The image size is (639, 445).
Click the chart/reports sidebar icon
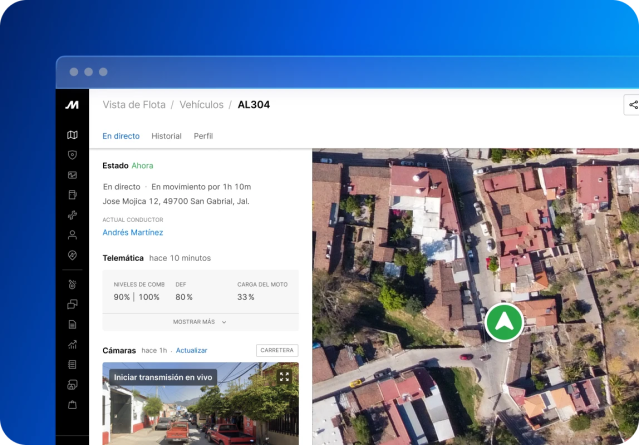(x=72, y=345)
